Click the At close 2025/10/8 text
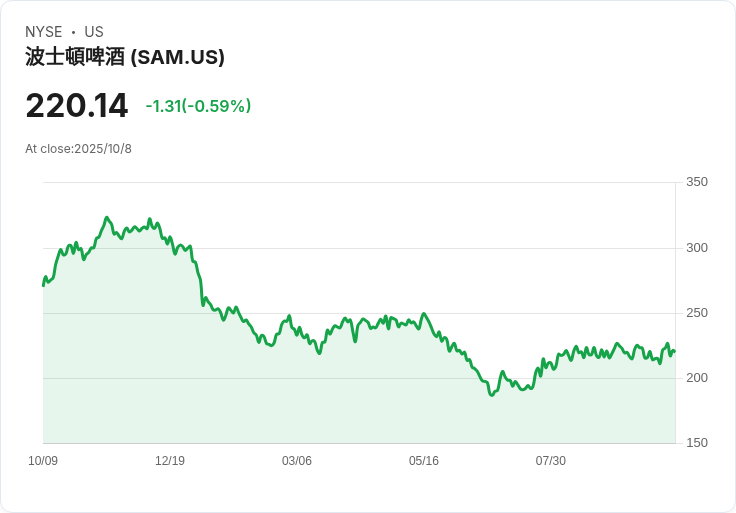This screenshot has width=736, height=513. (x=78, y=149)
